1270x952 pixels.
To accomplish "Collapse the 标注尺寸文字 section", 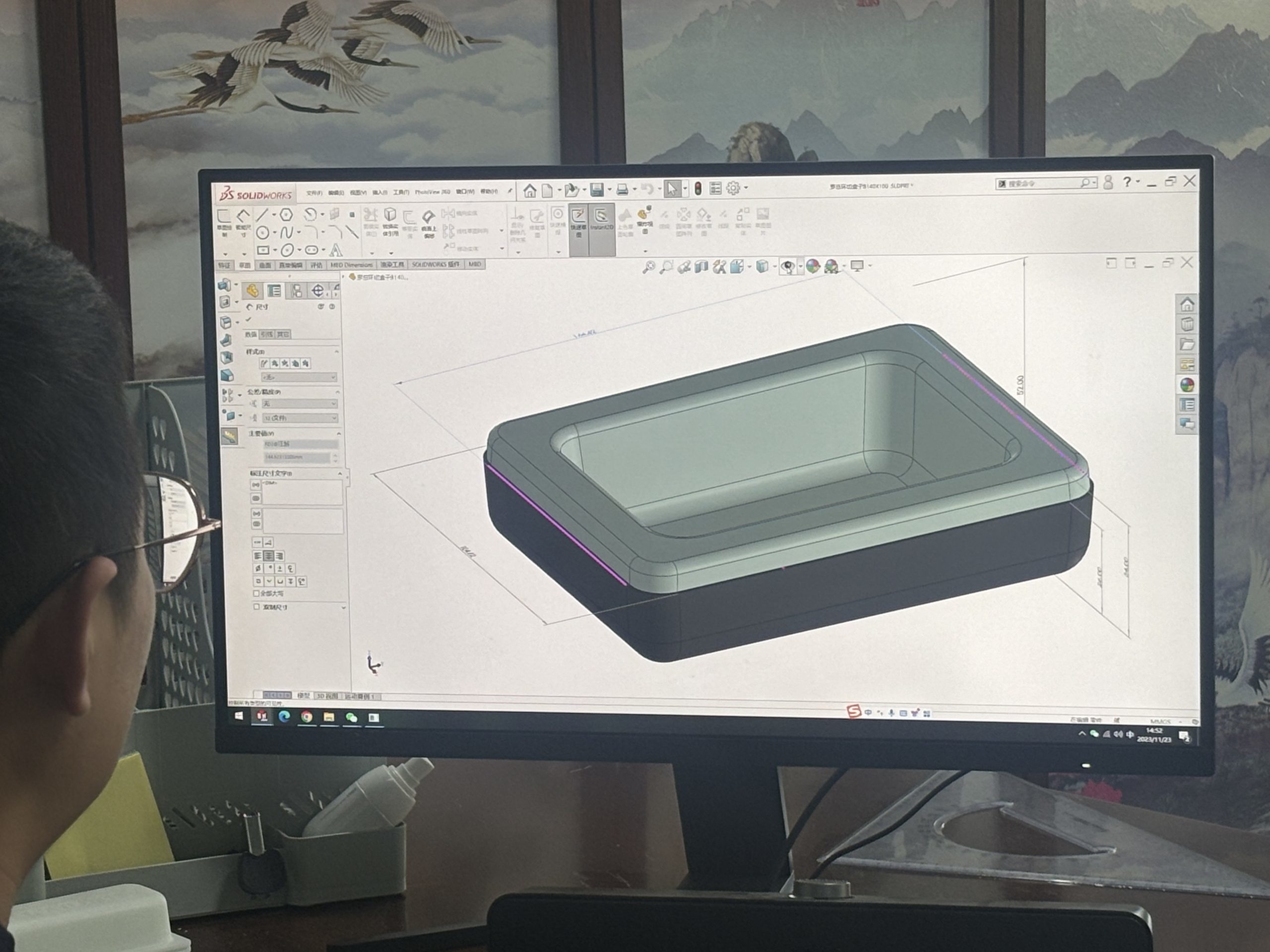I will (340, 474).
